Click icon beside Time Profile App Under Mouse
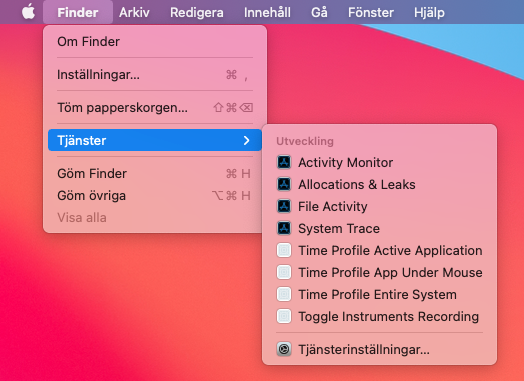Image resolution: width=524 pixels, height=381 pixels. (x=284, y=273)
